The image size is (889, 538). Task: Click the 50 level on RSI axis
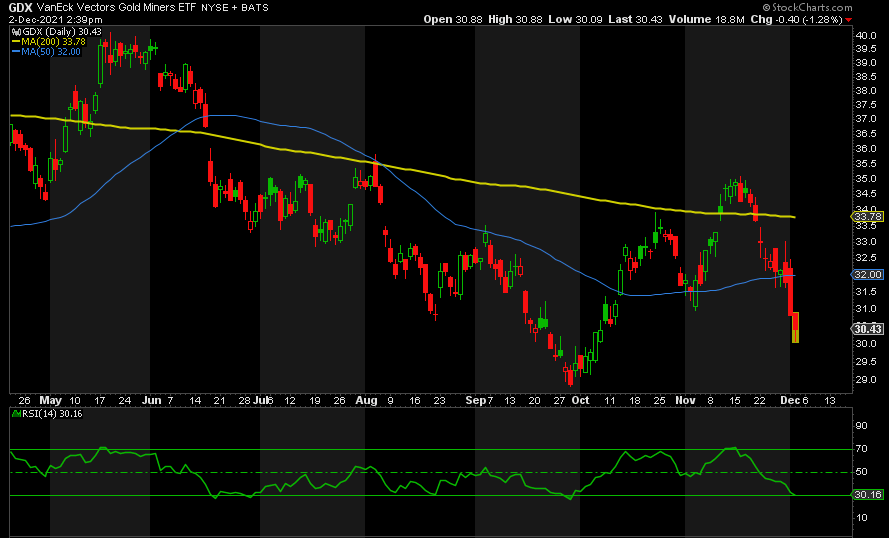862,472
